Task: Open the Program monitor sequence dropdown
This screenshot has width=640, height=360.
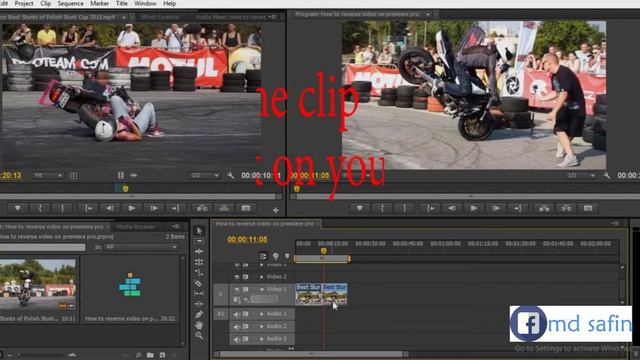Action: (428, 14)
